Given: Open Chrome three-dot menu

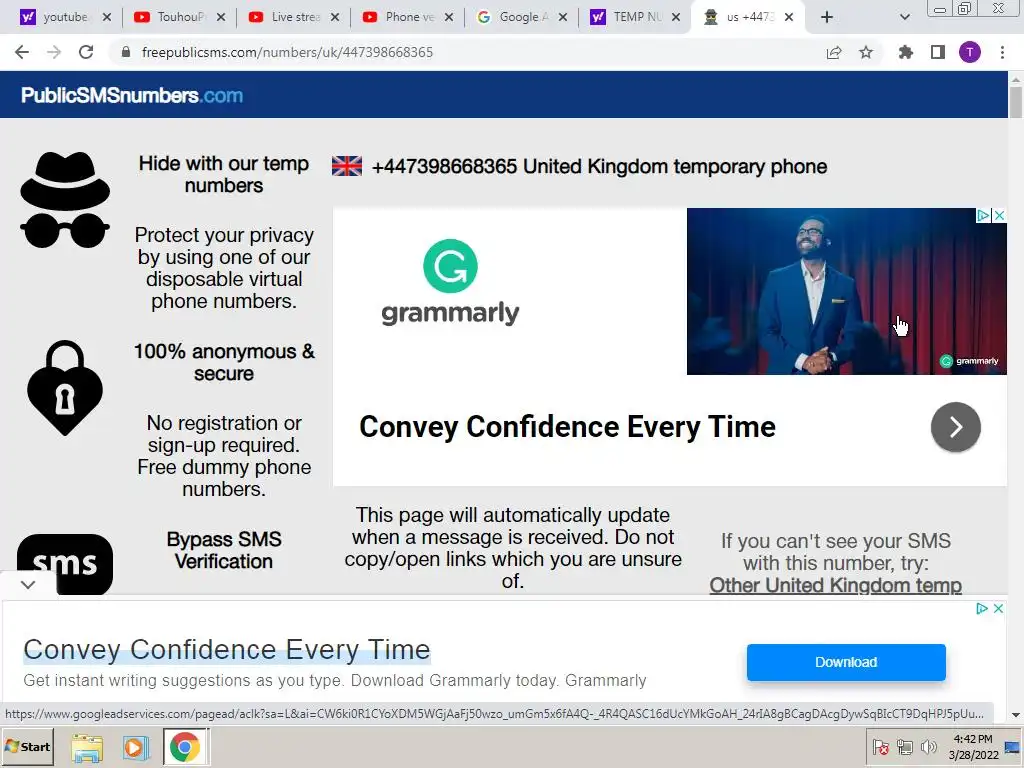Looking at the screenshot, I should [1002, 52].
